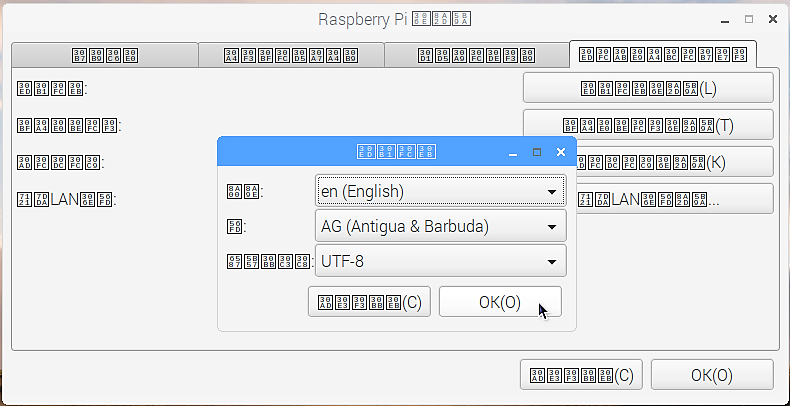Click the wireless LAN country settings button
The width and height of the screenshot is (790, 406).
tap(675, 198)
